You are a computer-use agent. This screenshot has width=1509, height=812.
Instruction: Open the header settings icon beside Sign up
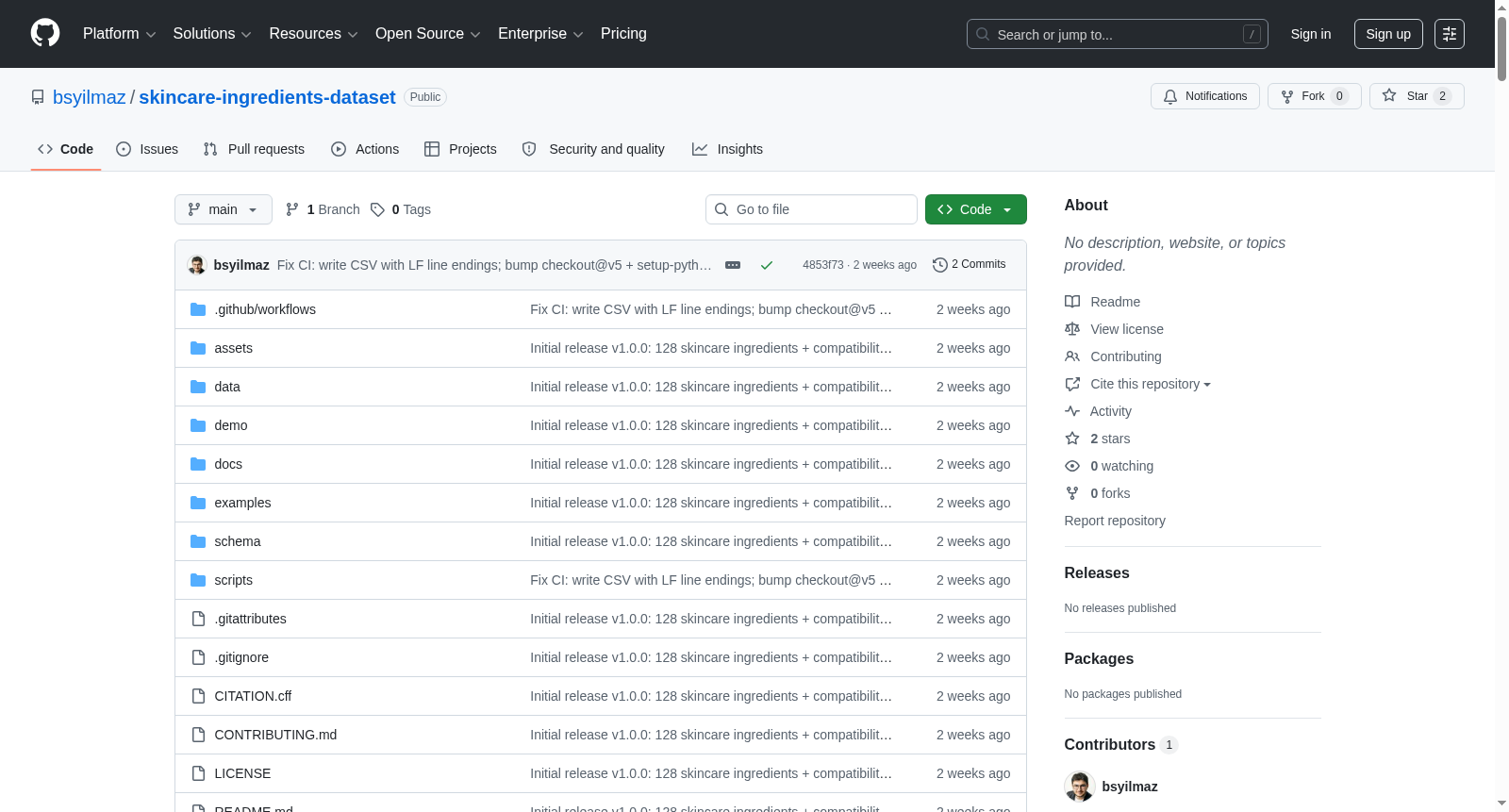pos(1450,34)
